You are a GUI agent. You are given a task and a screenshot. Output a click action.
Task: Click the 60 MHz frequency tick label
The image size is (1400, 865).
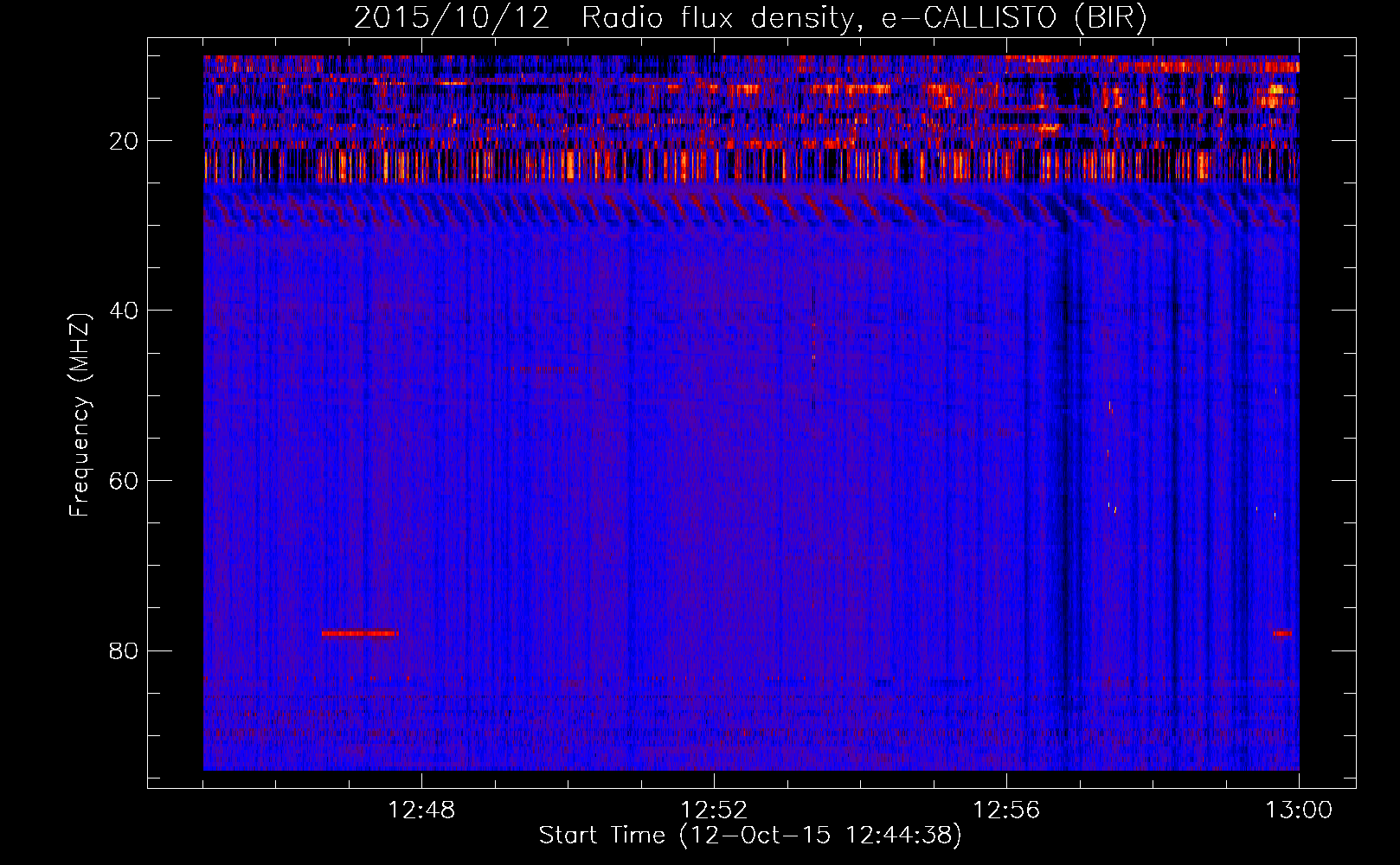pos(125,481)
